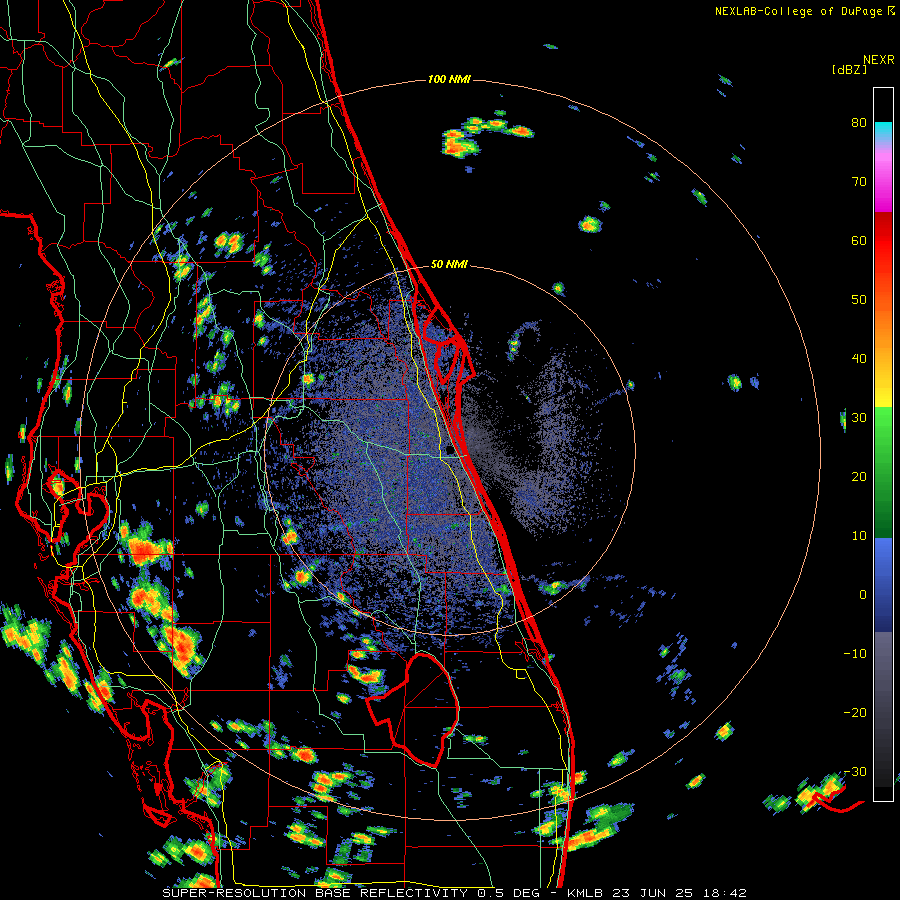Click the NEXLAB-College of DuPage watermark text
Image resolution: width=900 pixels, height=900 pixels.
coord(800,11)
